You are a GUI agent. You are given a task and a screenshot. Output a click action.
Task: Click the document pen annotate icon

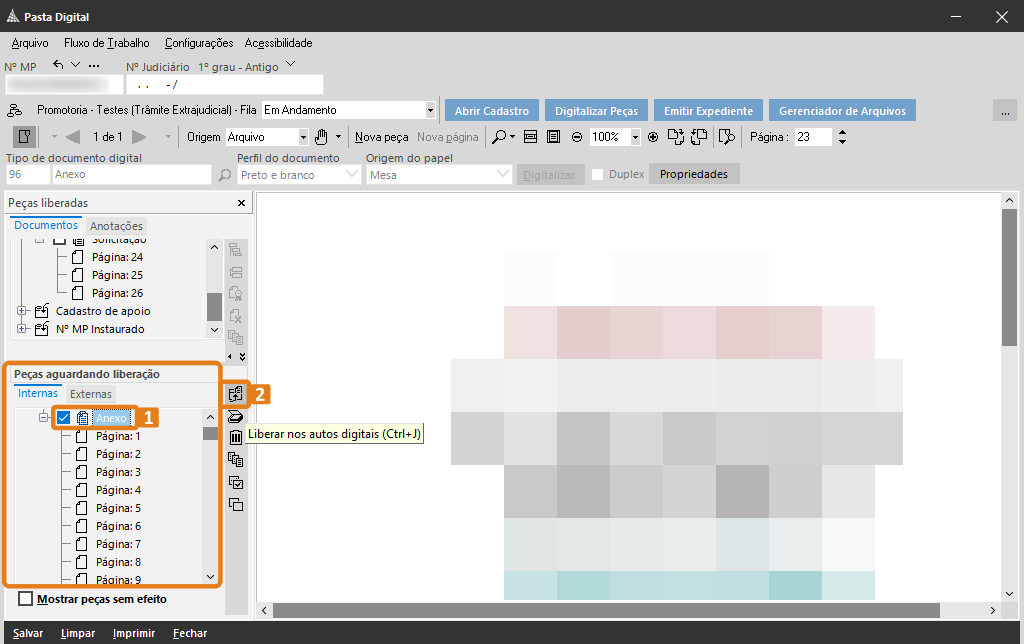(726, 137)
